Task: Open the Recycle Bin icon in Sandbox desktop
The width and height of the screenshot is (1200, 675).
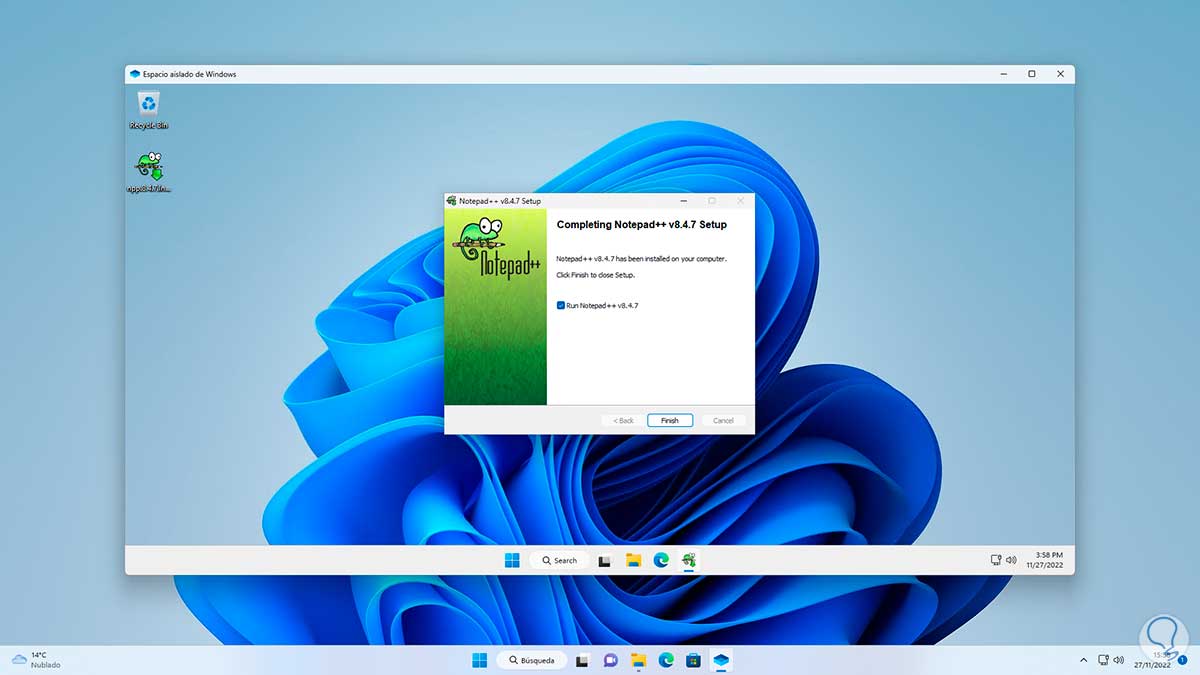Action: click(x=149, y=109)
